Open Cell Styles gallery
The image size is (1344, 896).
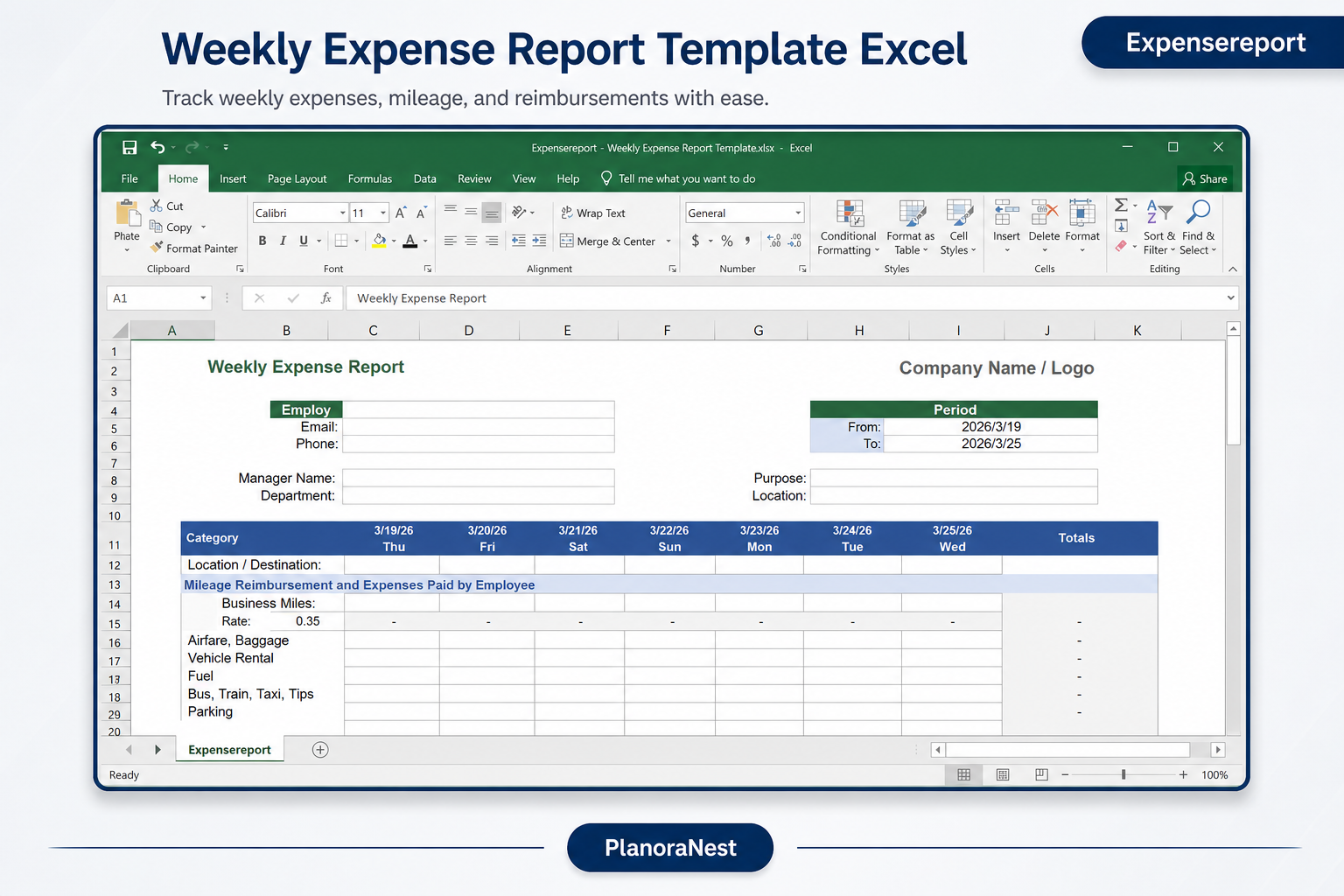coord(959,227)
